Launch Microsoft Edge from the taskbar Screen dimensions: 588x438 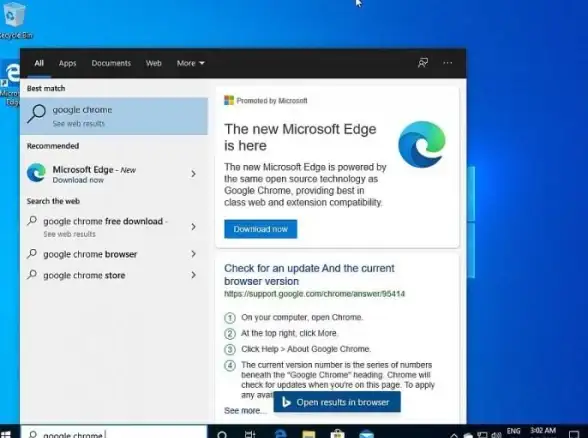click(280, 434)
